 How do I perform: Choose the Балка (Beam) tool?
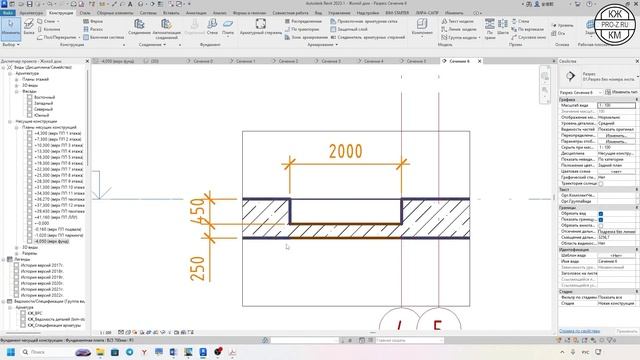[x=29, y=27]
